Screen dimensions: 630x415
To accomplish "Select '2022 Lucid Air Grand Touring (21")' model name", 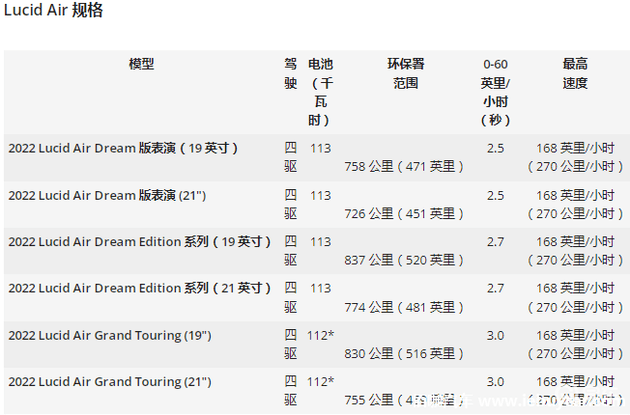I will pyautogui.click(x=110, y=382).
